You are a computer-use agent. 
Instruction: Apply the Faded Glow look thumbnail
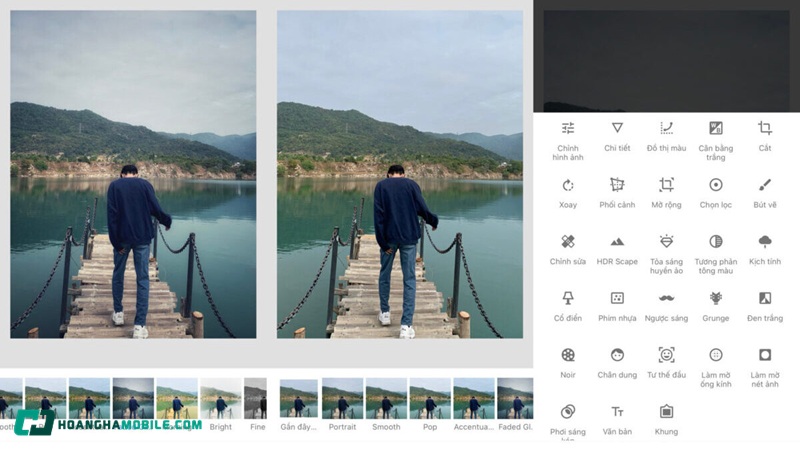click(x=515, y=405)
